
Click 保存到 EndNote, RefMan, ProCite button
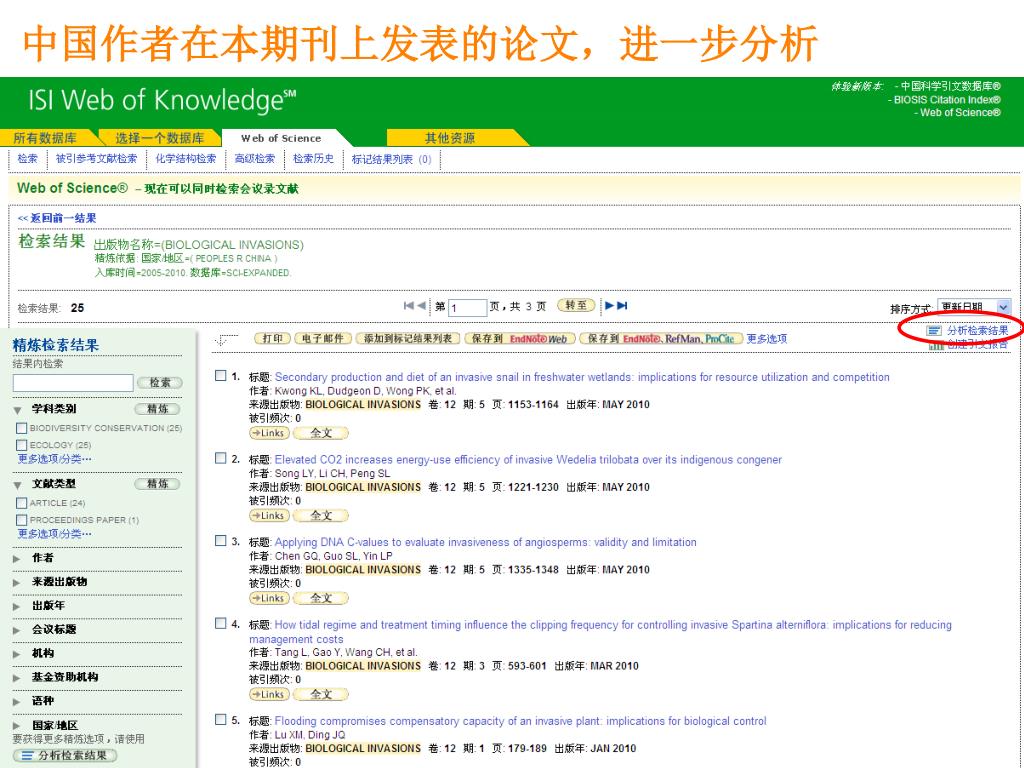tap(662, 338)
